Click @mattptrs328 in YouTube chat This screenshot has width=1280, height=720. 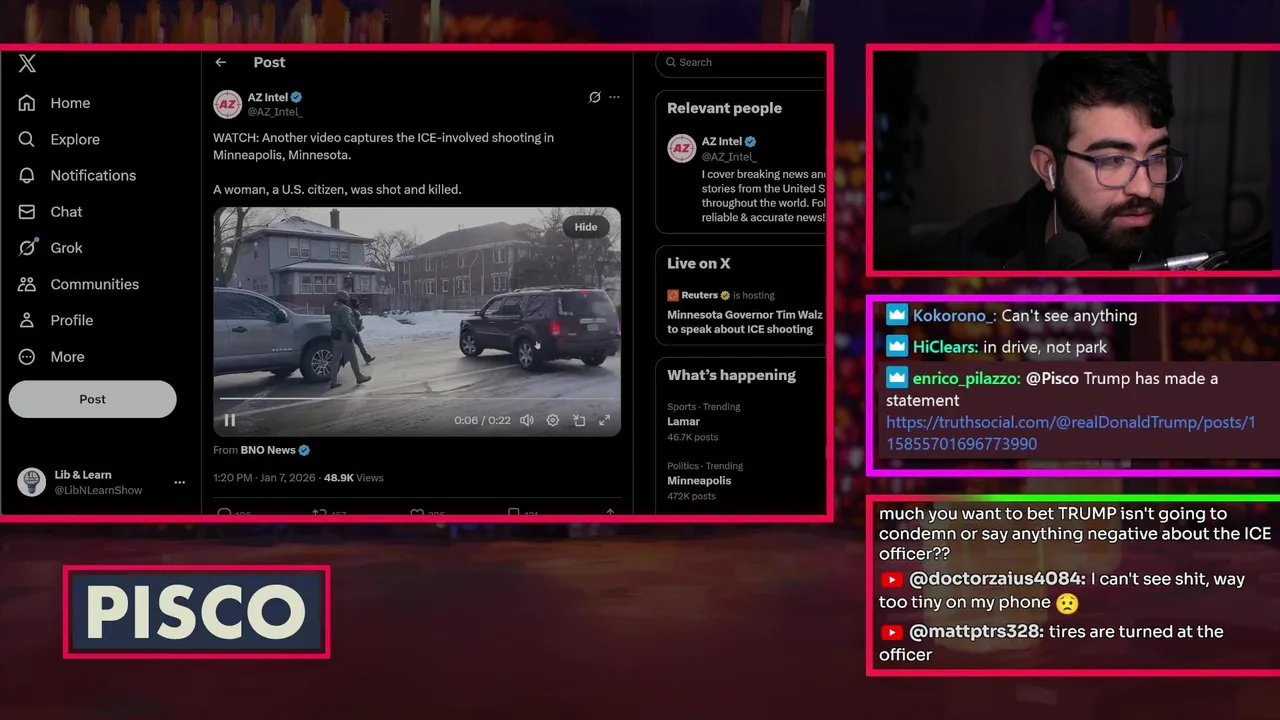point(977,632)
